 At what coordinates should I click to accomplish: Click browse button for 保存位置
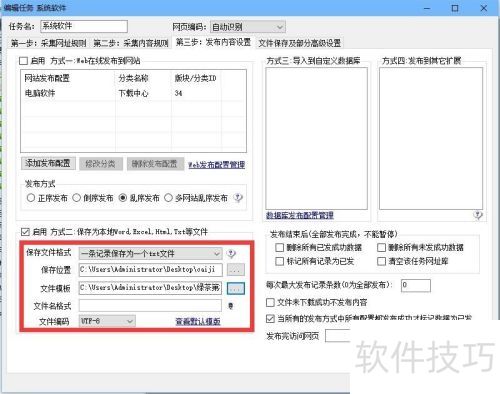[236, 270]
